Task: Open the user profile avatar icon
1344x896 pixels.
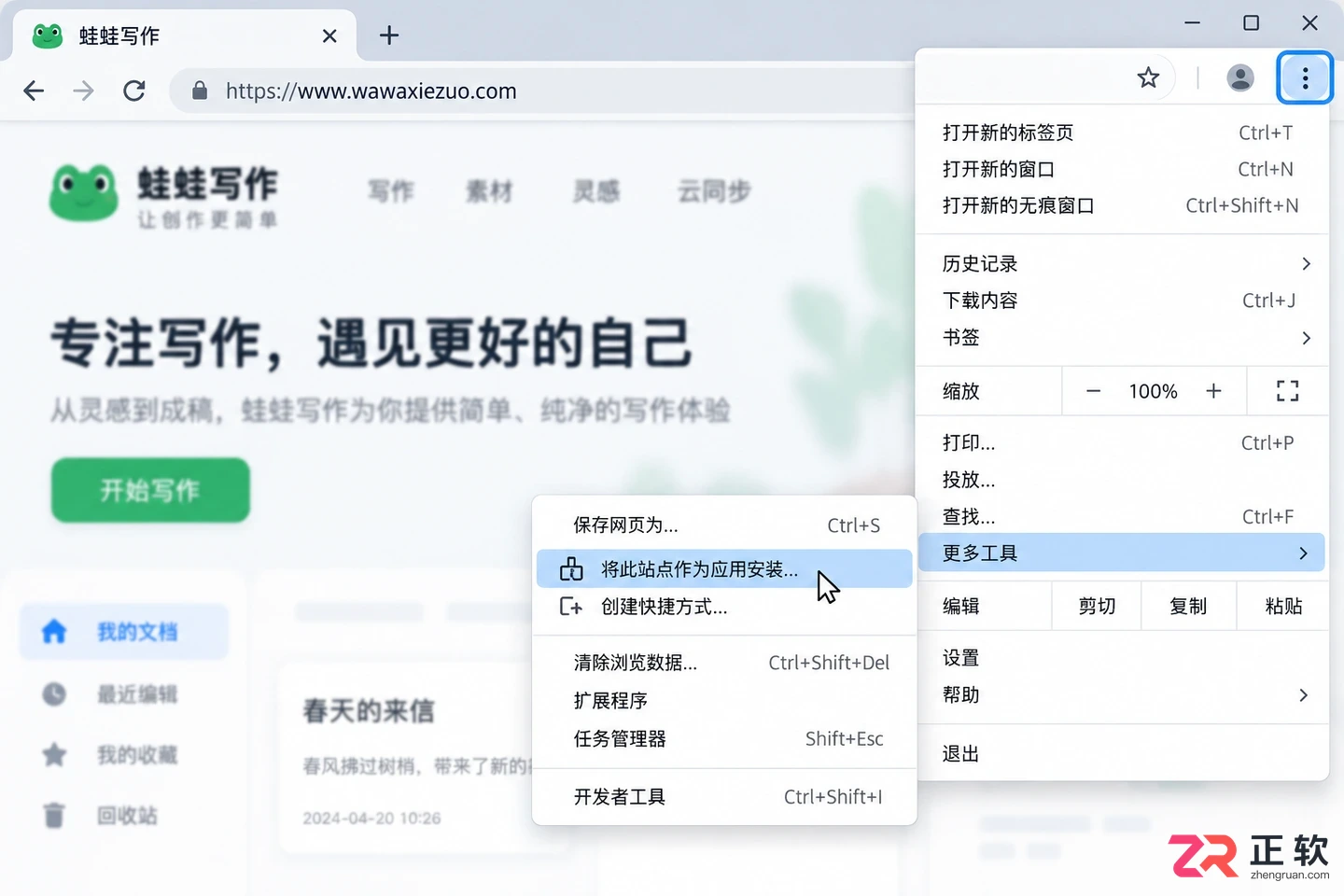Action: (x=1240, y=77)
